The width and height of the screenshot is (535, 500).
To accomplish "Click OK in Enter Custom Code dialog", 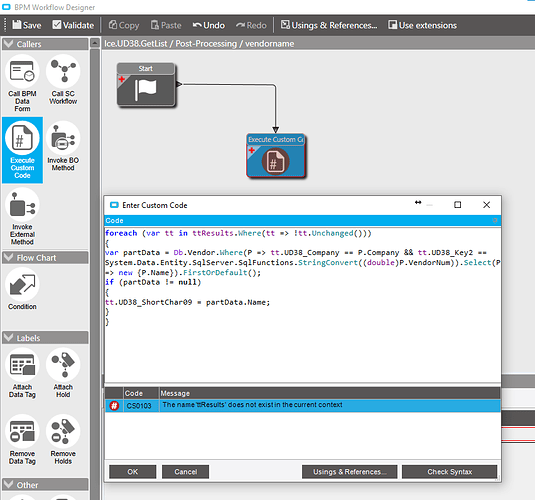I will (132, 472).
